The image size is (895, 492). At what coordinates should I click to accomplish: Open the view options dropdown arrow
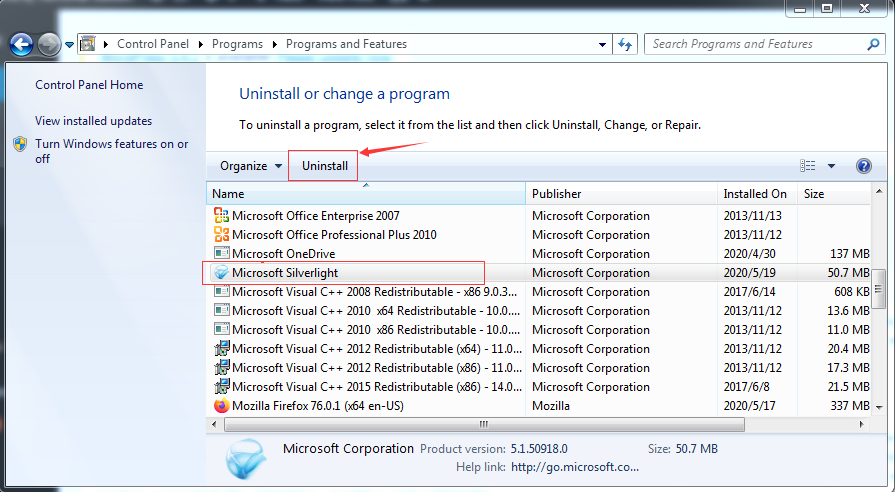(x=831, y=166)
